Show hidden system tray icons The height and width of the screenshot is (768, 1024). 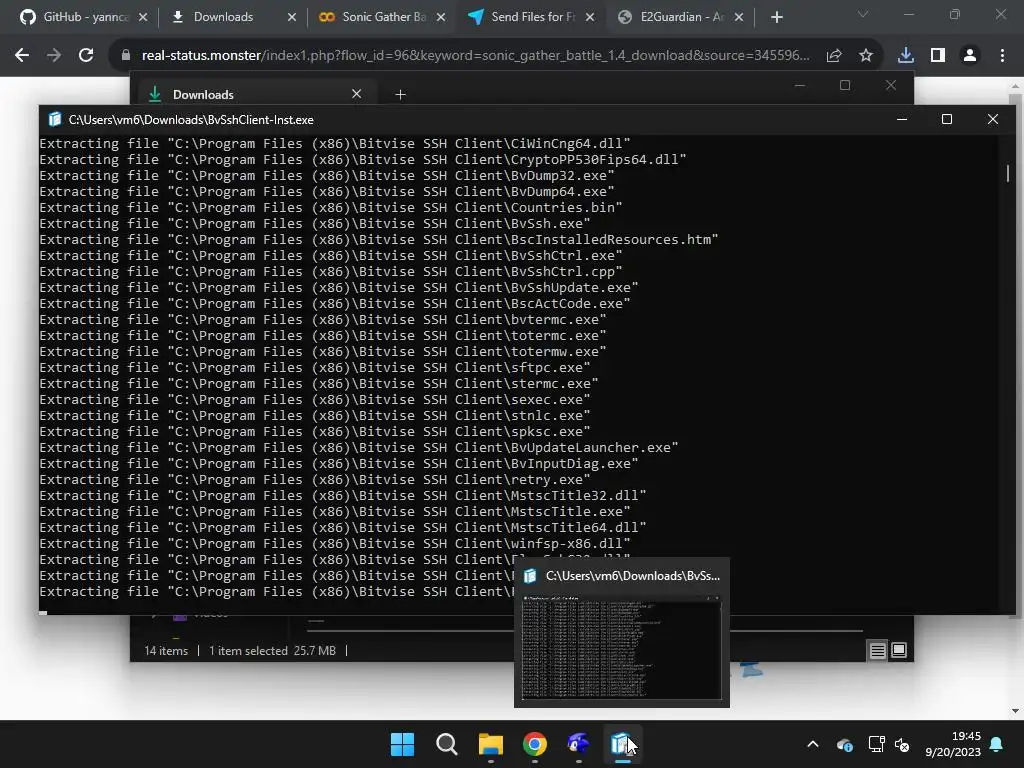813,744
